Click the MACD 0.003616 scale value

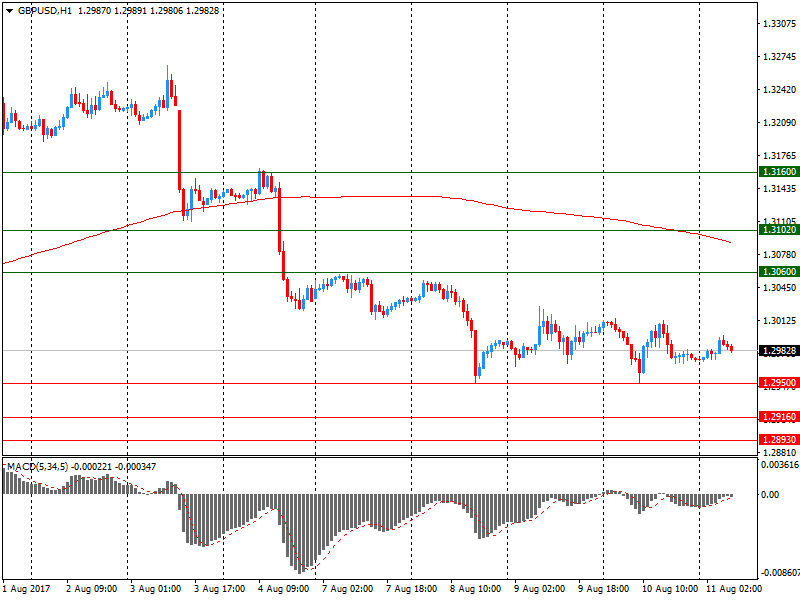780,465
